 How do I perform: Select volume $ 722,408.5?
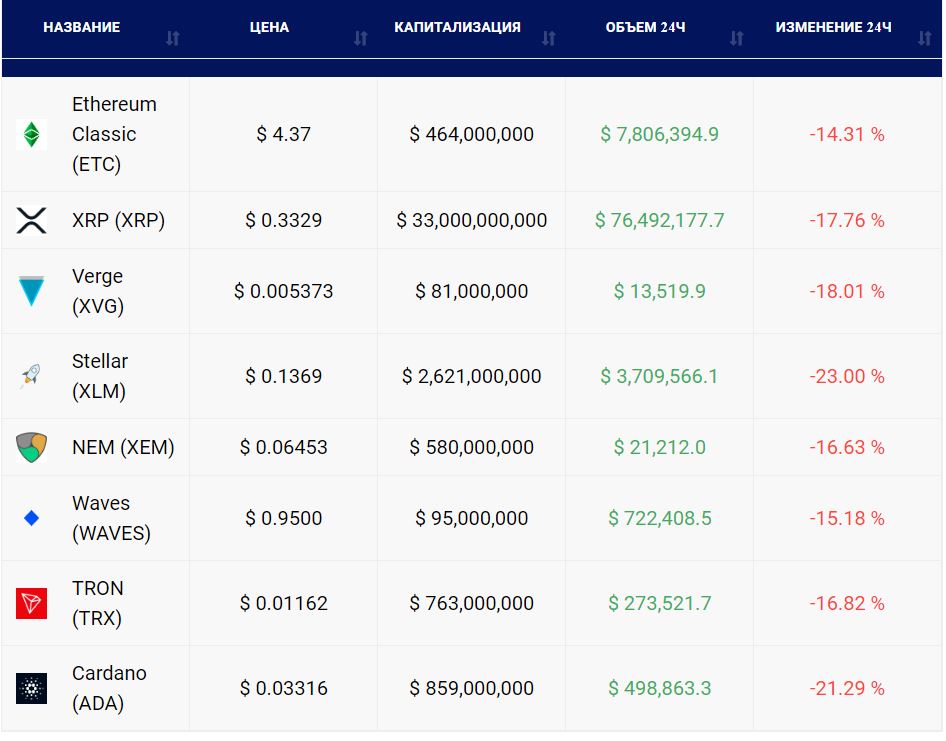[x=659, y=518]
